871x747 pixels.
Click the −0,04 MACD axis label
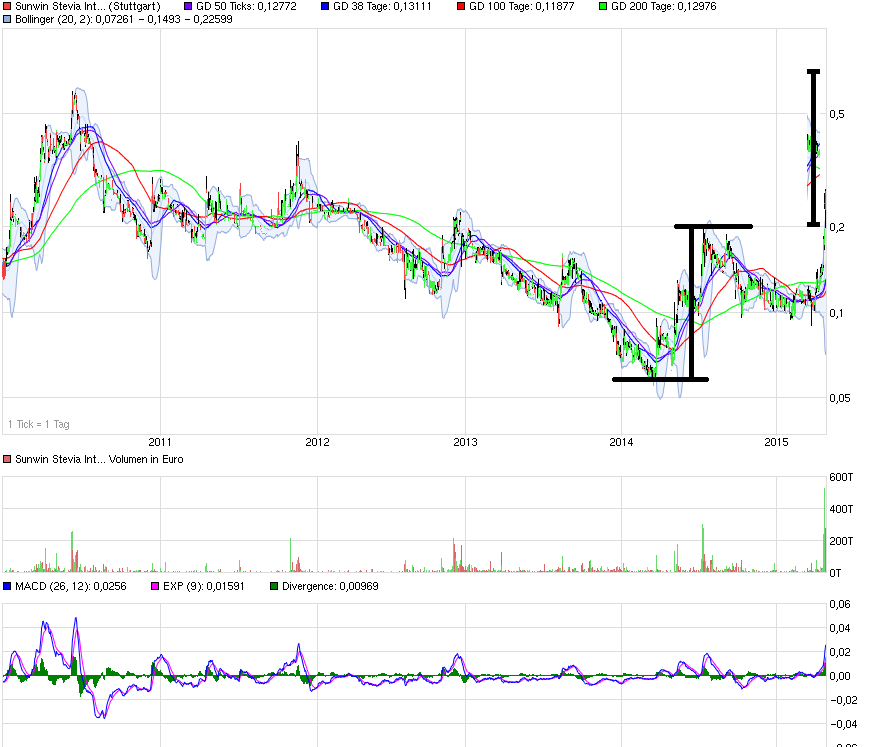844,724
